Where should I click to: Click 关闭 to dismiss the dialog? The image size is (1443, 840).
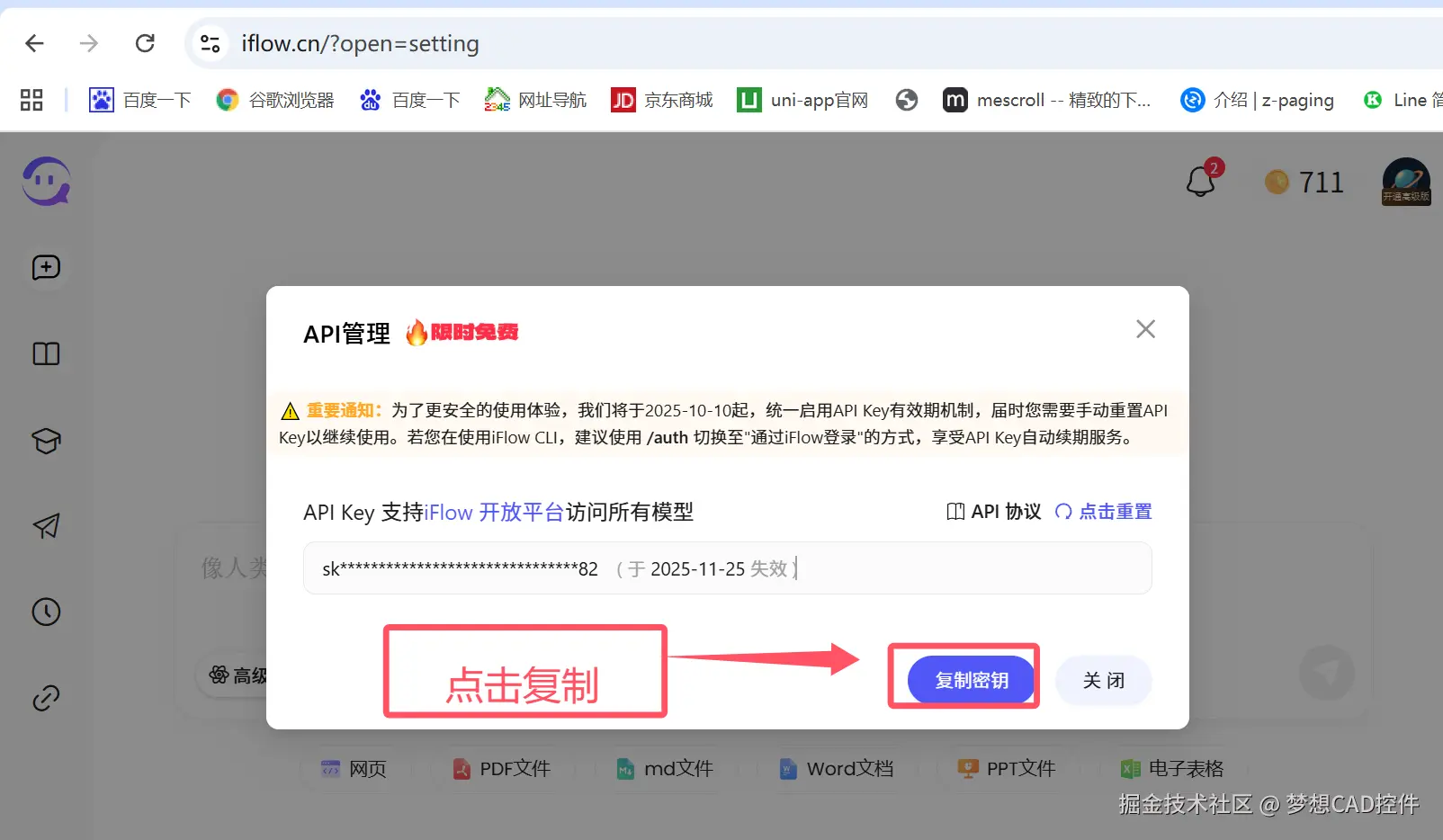[x=1103, y=681]
